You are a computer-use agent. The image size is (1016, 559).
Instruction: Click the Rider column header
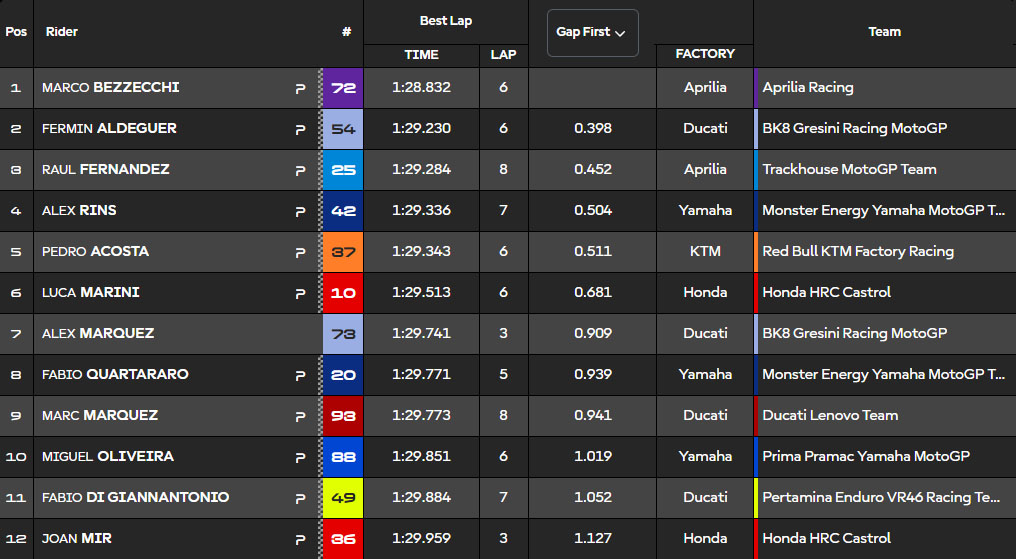[62, 32]
